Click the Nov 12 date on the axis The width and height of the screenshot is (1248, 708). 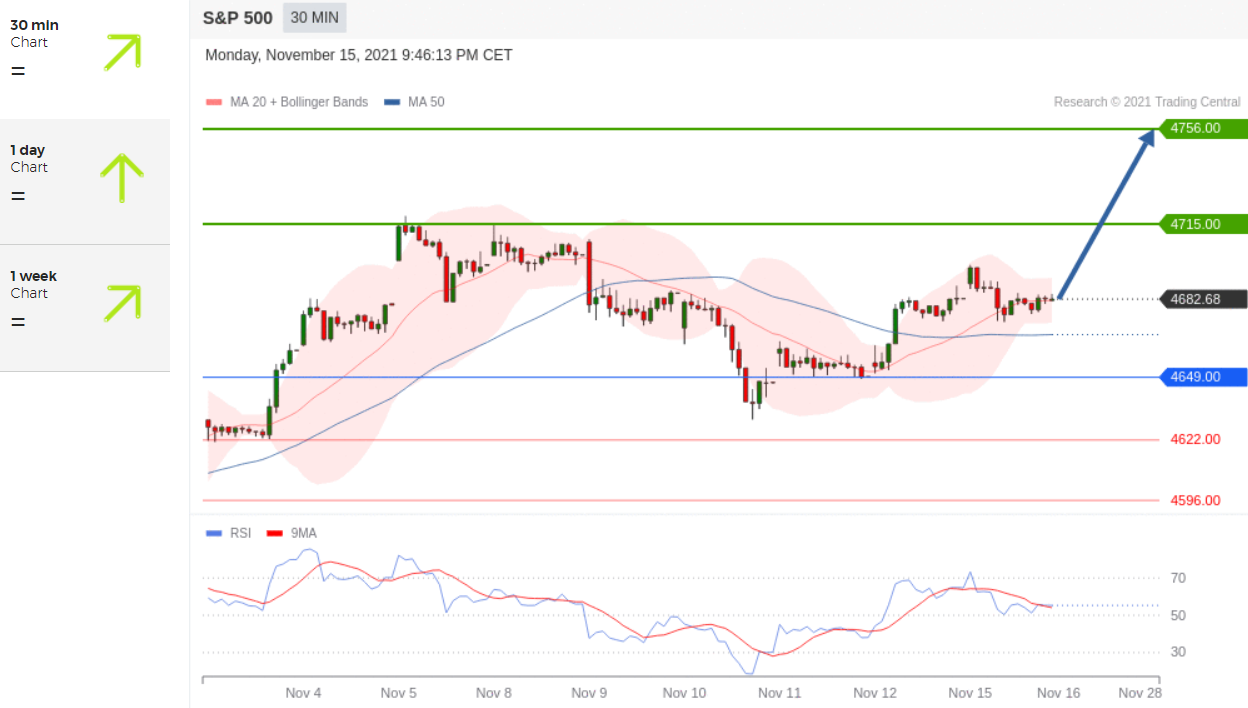[x=875, y=692]
